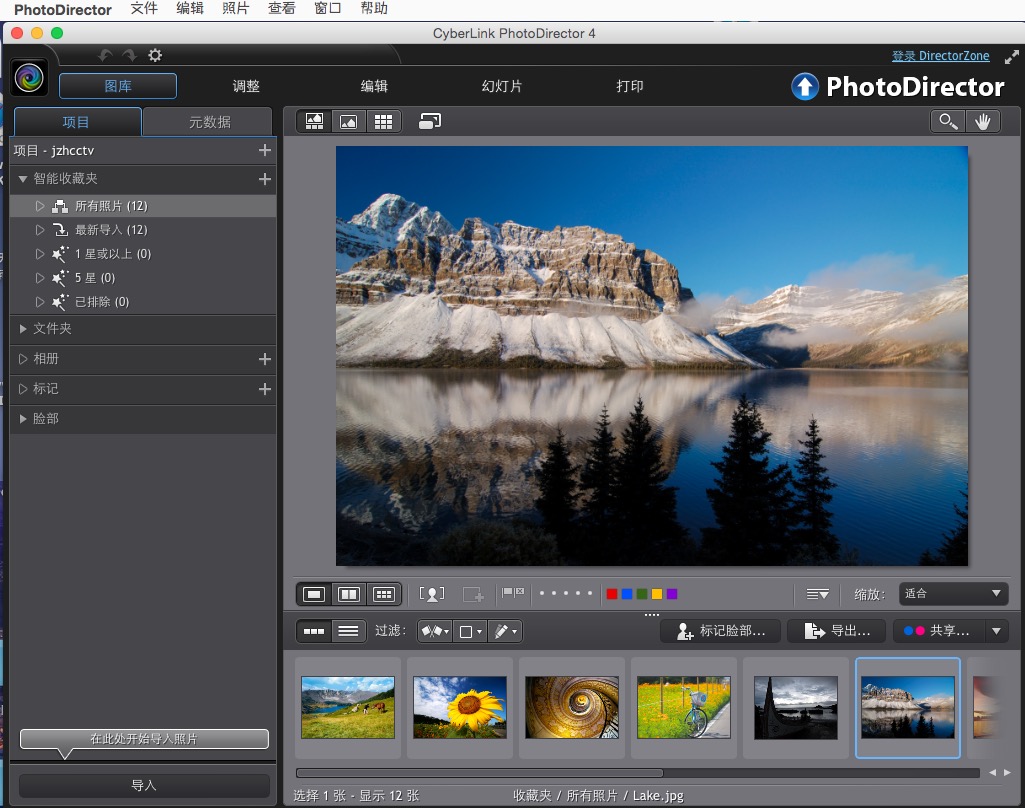Switch to the 元数据 metadata tab
The width and height of the screenshot is (1025, 808).
click(x=209, y=122)
